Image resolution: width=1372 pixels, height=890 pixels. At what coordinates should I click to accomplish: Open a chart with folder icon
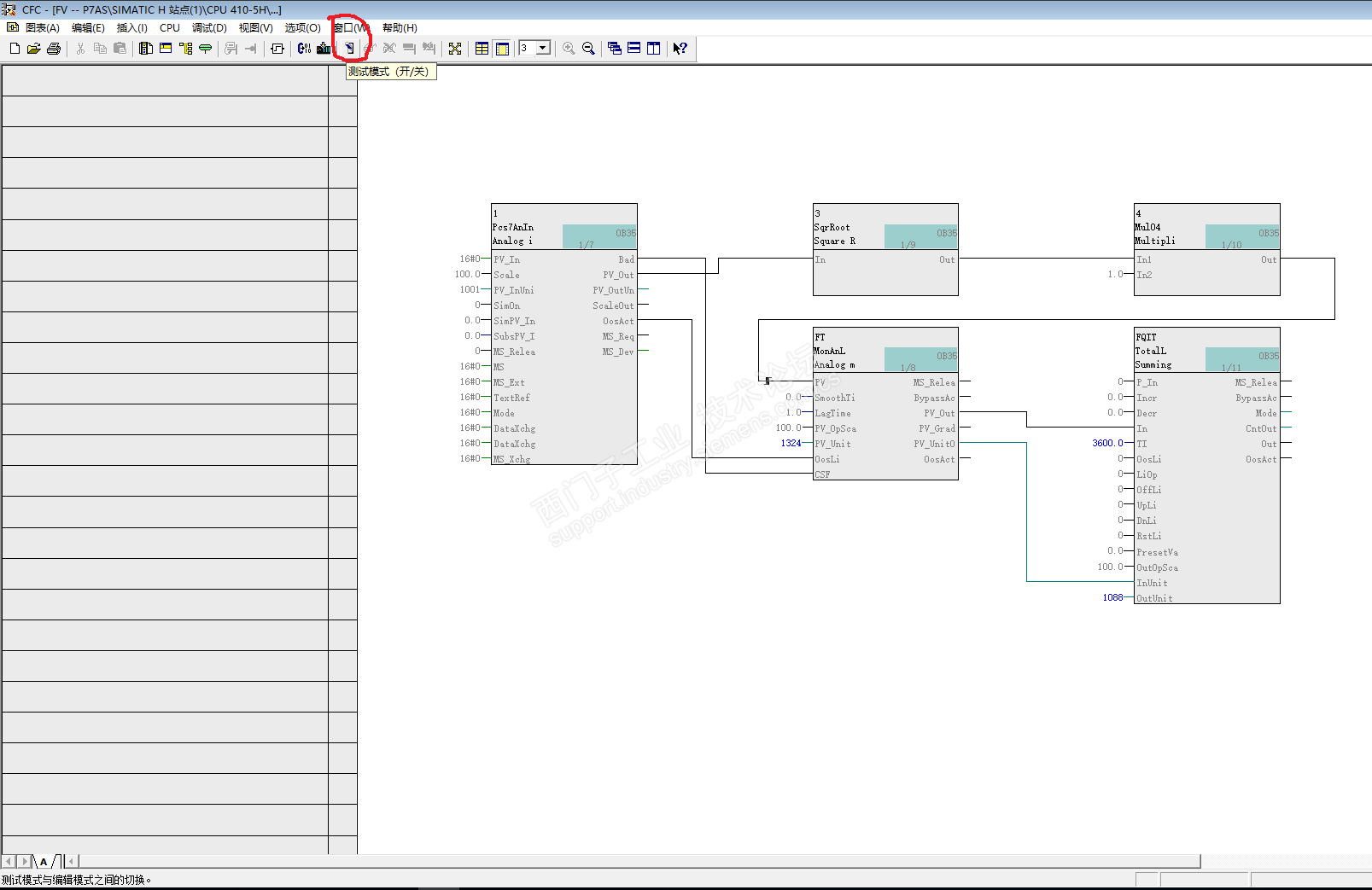pyautogui.click(x=33, y=49)
